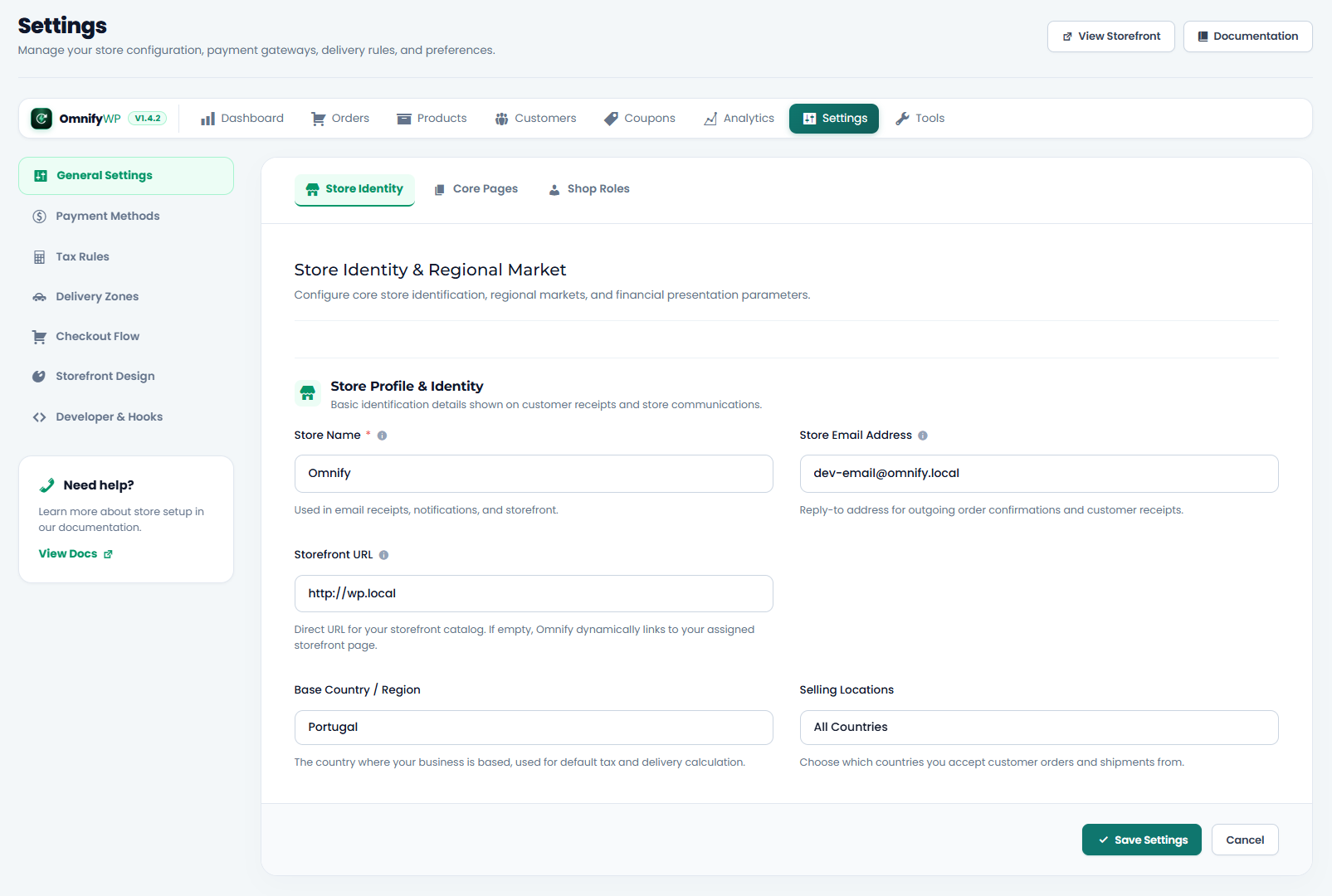Click the Need help phone icon
The image size is (1332, 896).
click(46, 485)
